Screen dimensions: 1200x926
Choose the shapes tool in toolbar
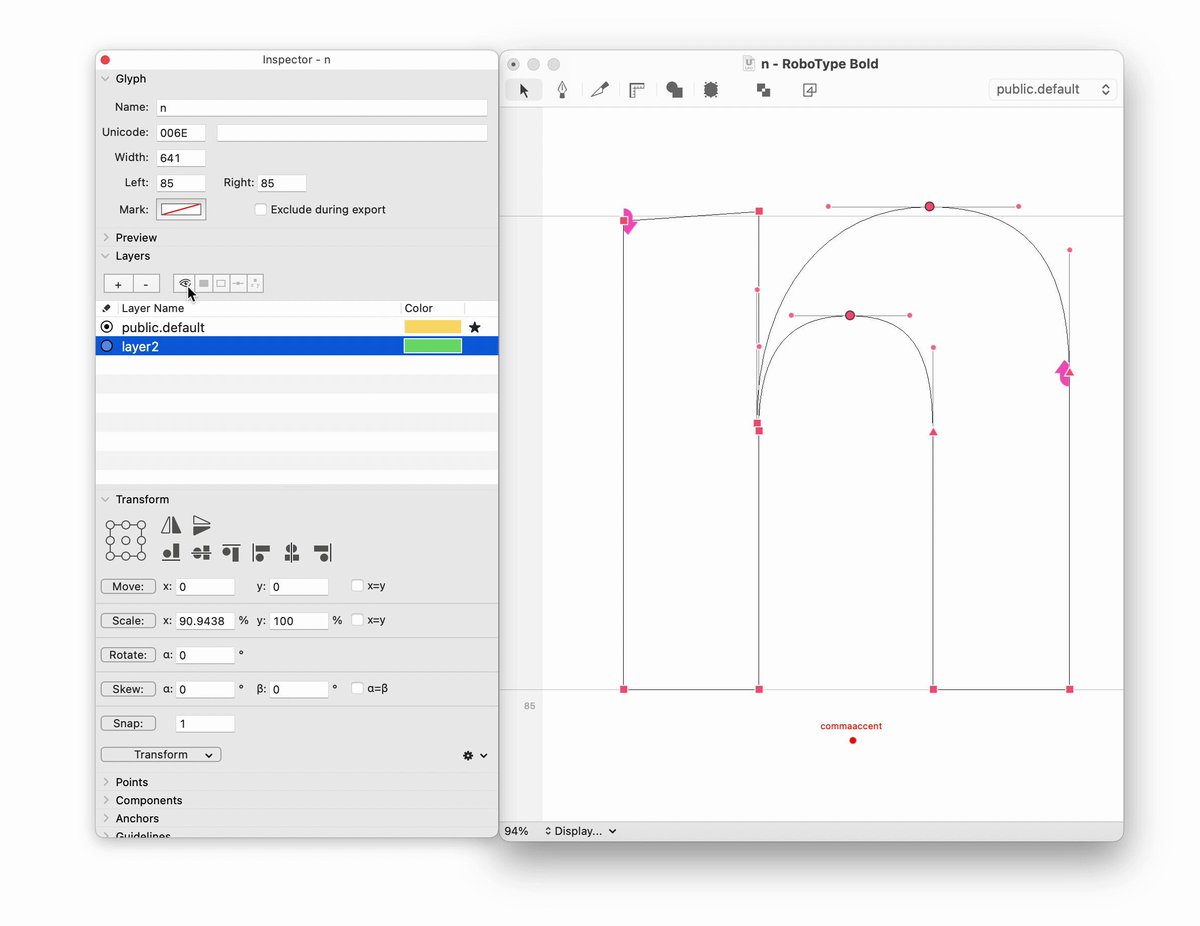pyautogui.click(x=674, y=90)
